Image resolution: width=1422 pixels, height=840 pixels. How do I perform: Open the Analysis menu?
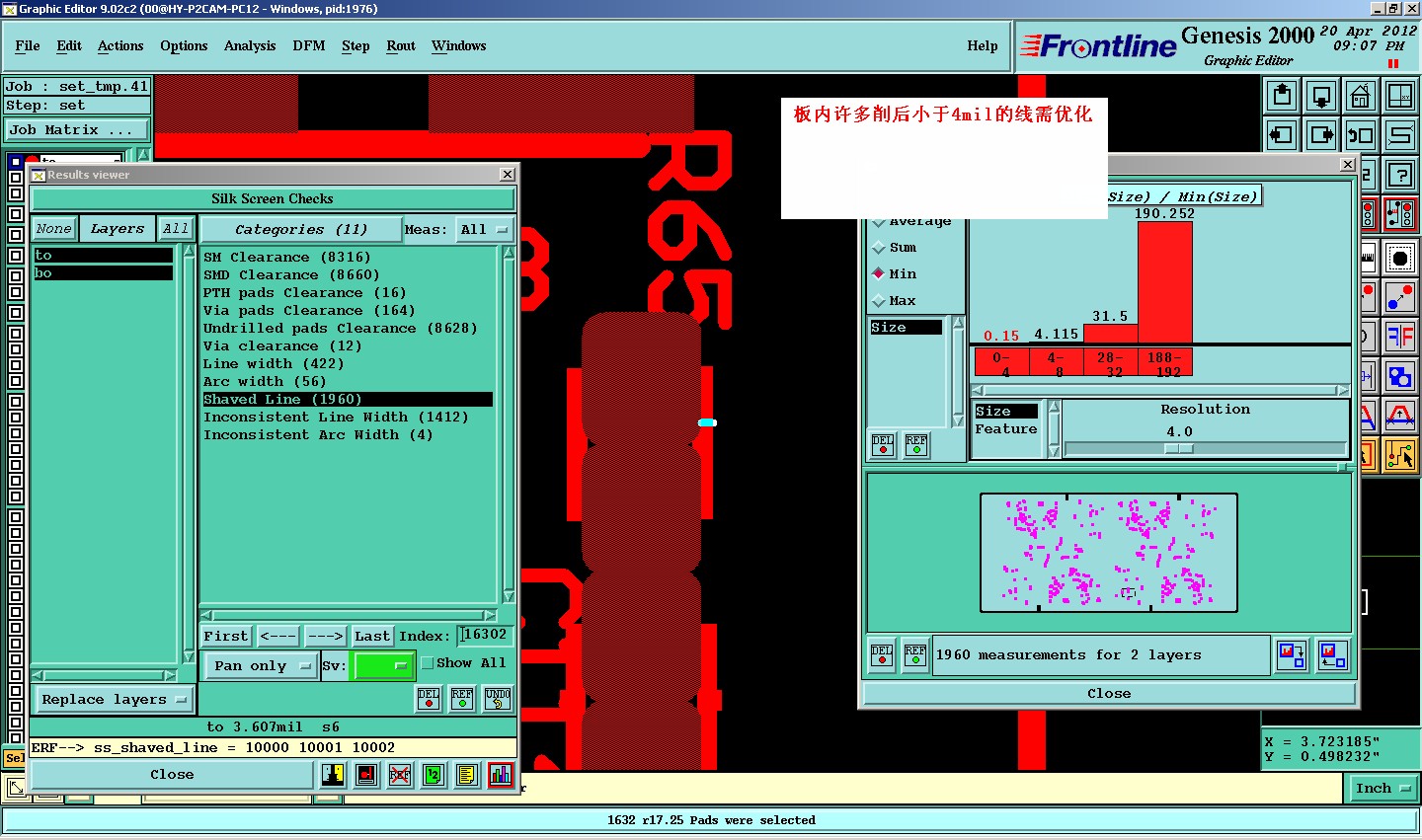tap(250, 45)
